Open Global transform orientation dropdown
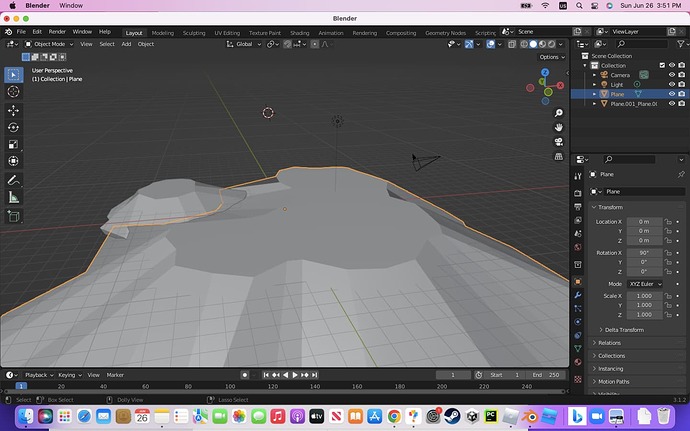 244,44
